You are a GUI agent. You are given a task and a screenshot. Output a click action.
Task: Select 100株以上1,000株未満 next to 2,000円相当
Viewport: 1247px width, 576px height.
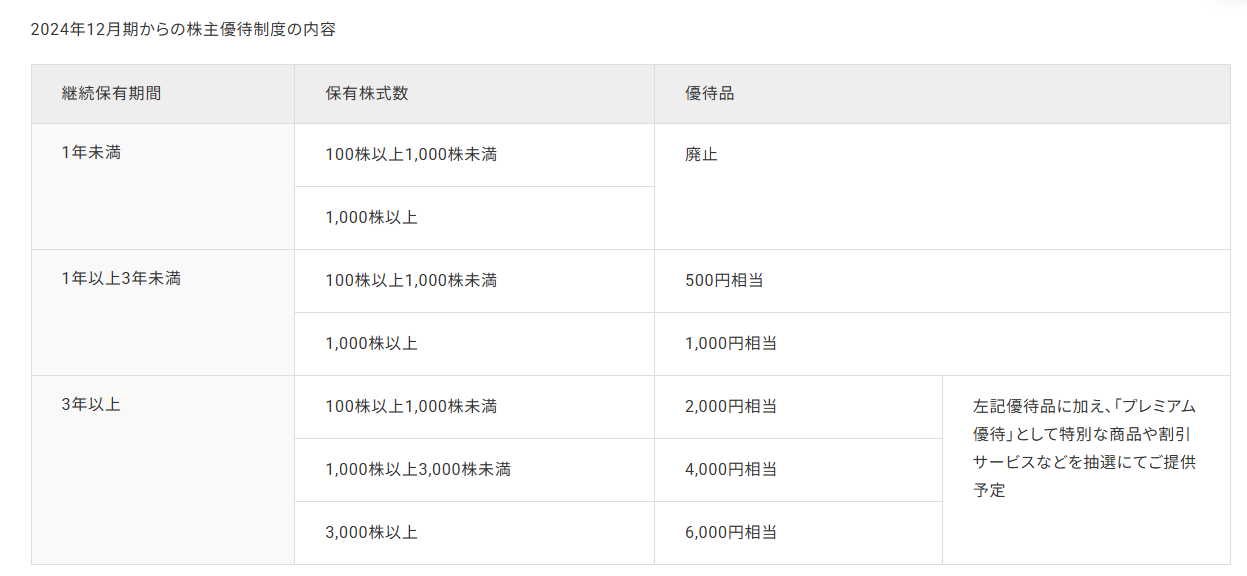(411, 407)
